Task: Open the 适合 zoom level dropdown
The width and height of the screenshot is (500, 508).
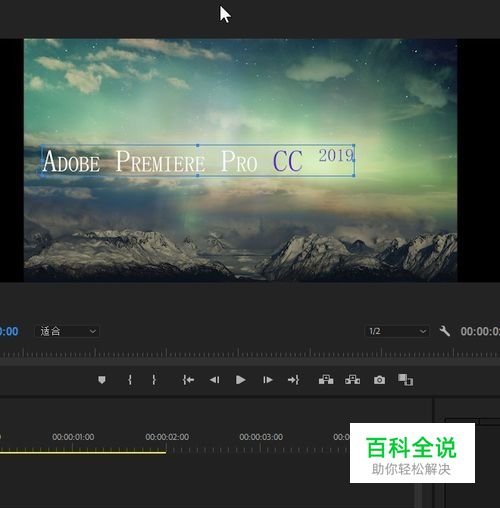Action: (x=67, y=331)
